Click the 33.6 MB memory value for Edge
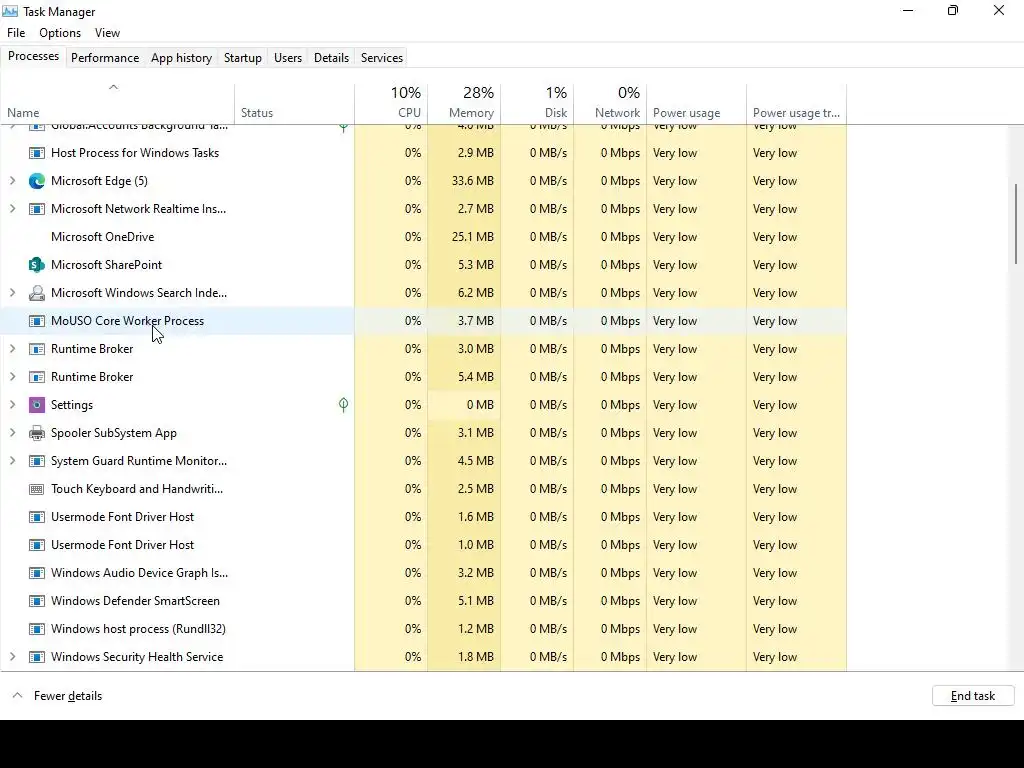1024x768 pixels. click(x=472, y=181)
